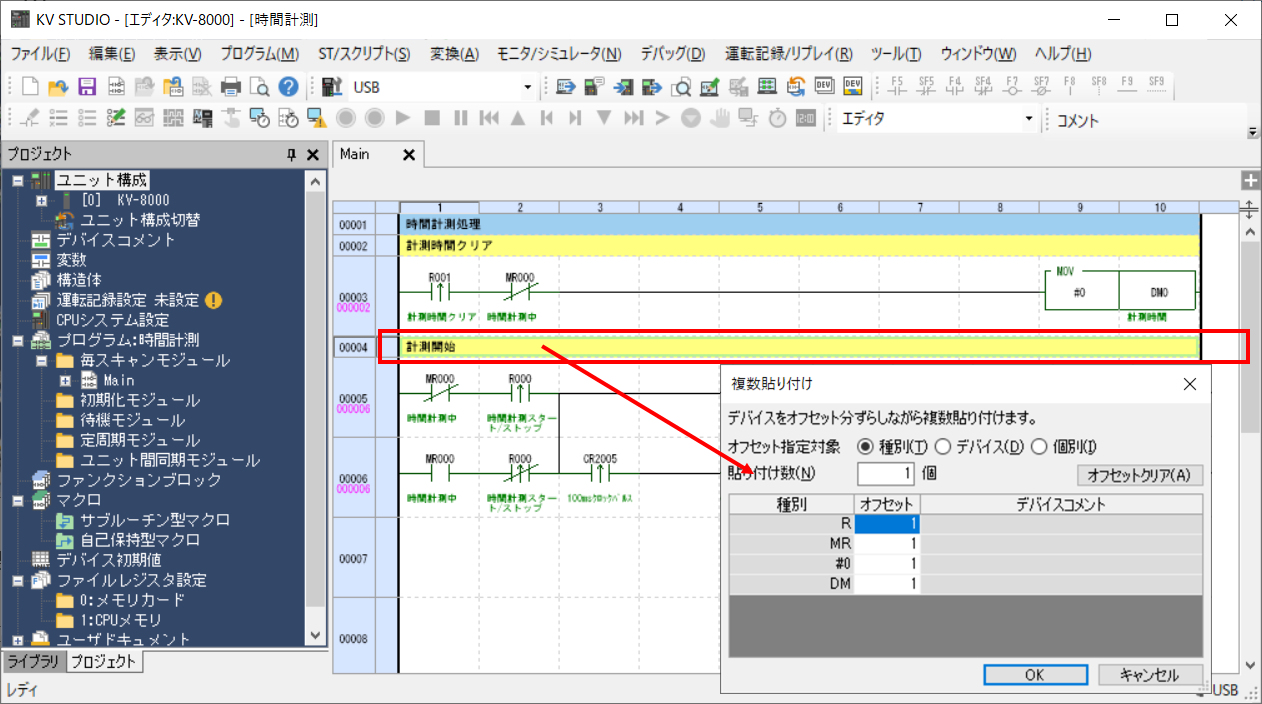Select the F7 coil output instruction icon
This screenshot has width=1262, height=704.
tap(1013, 88)
